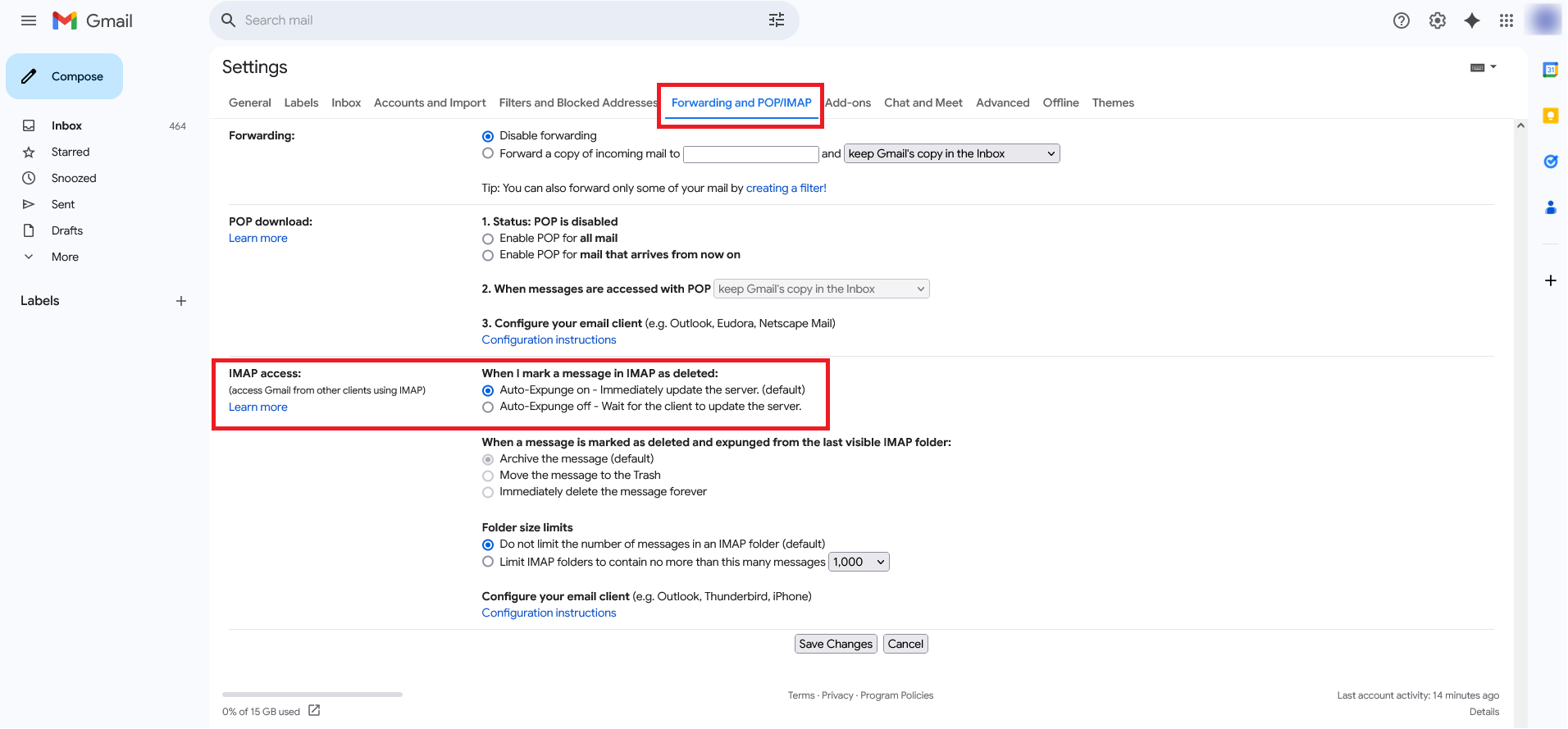Viewport: 1568px width, 729px height.
Task: Select Auto-Expunge off option
Action: (488, 407)
